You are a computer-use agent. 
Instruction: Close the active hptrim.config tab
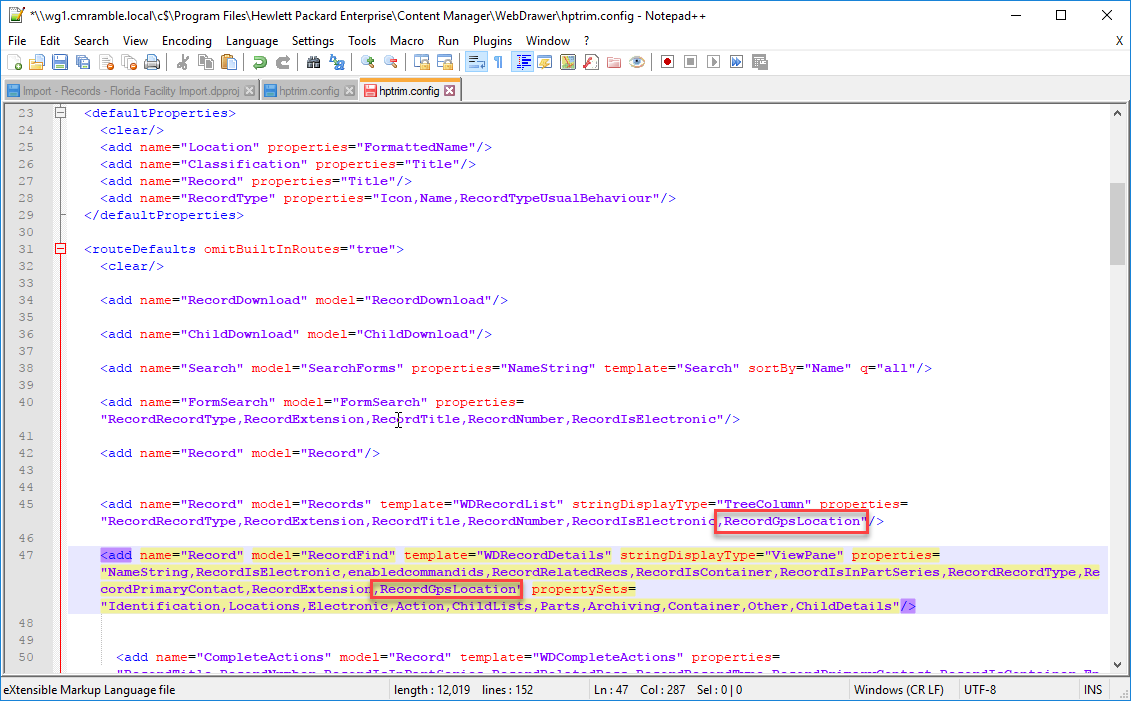pyautogui.click(x=449, y=91)
